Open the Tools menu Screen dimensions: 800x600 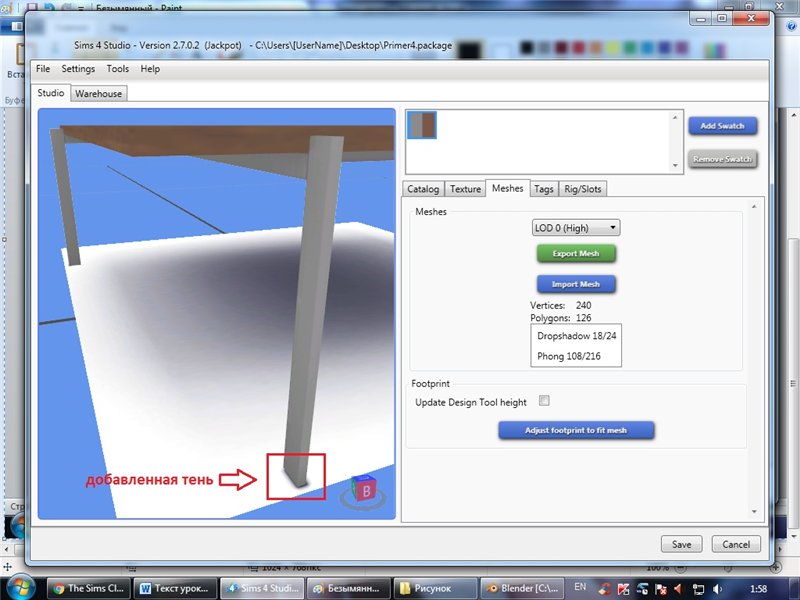(x=117, y=69)
